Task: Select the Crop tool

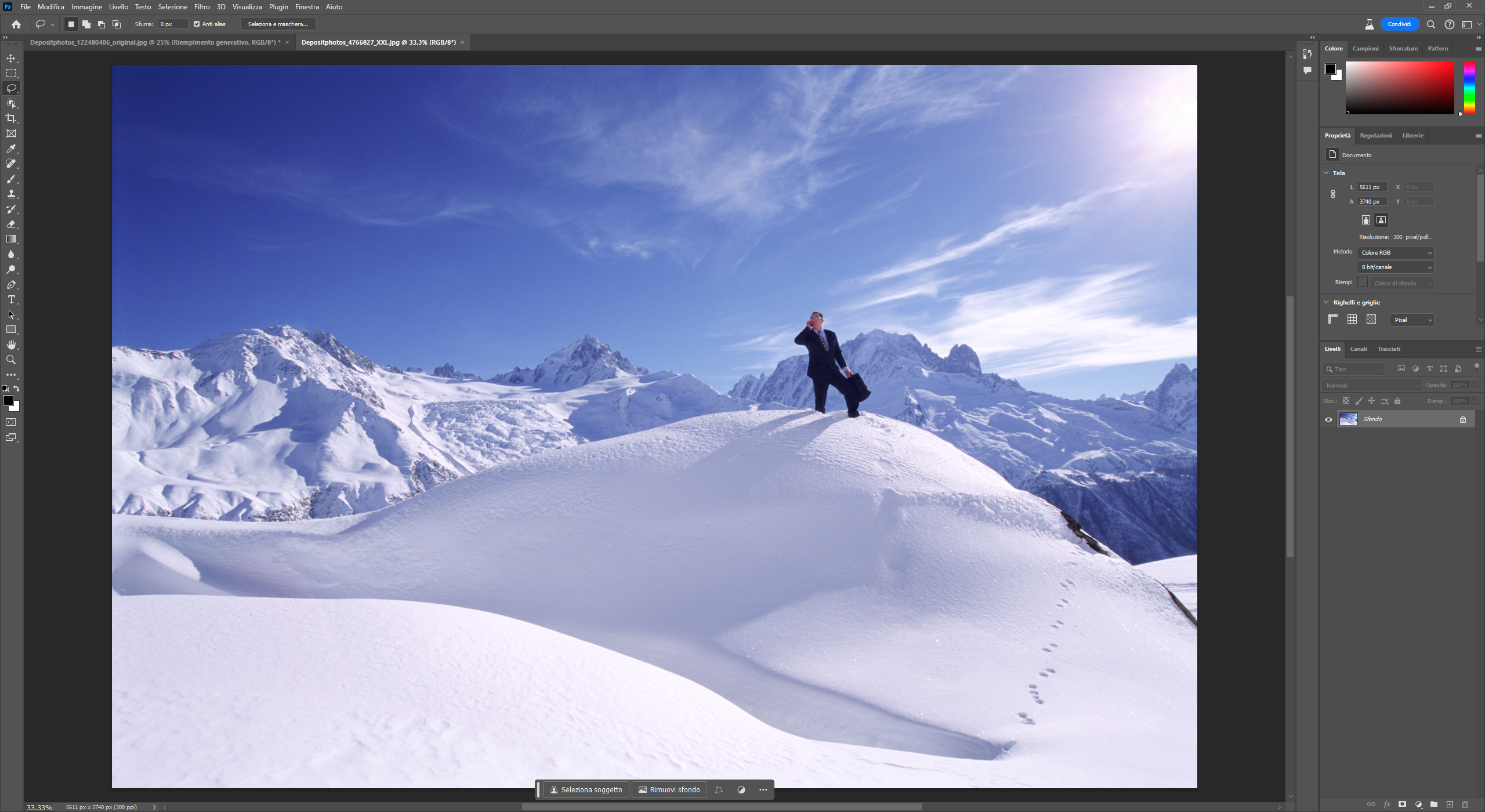Action: (x=11, y=118)
